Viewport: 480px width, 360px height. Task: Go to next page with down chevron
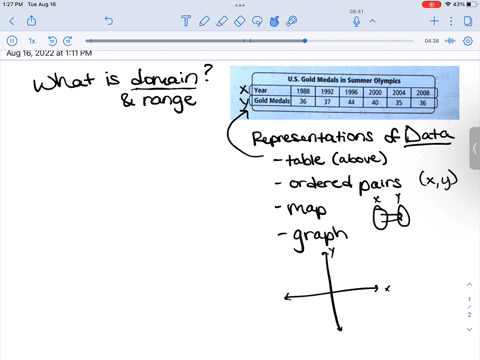point(469,329)
